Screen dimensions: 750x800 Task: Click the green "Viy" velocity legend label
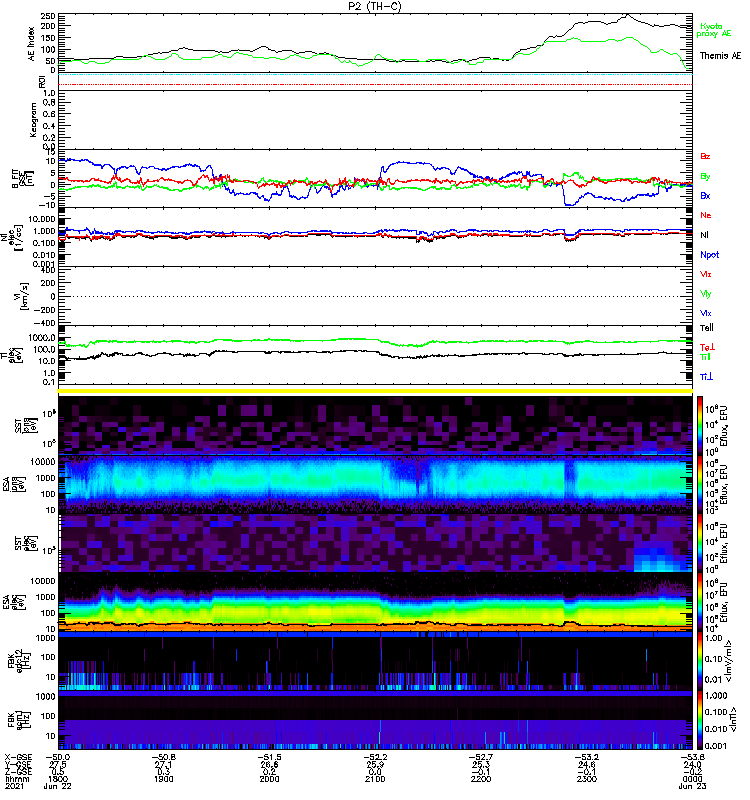(x=705, y=294)
